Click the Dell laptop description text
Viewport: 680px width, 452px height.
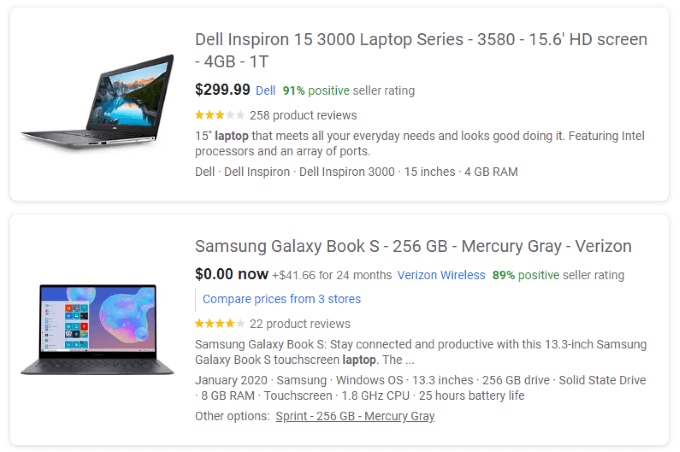[419, 144]
